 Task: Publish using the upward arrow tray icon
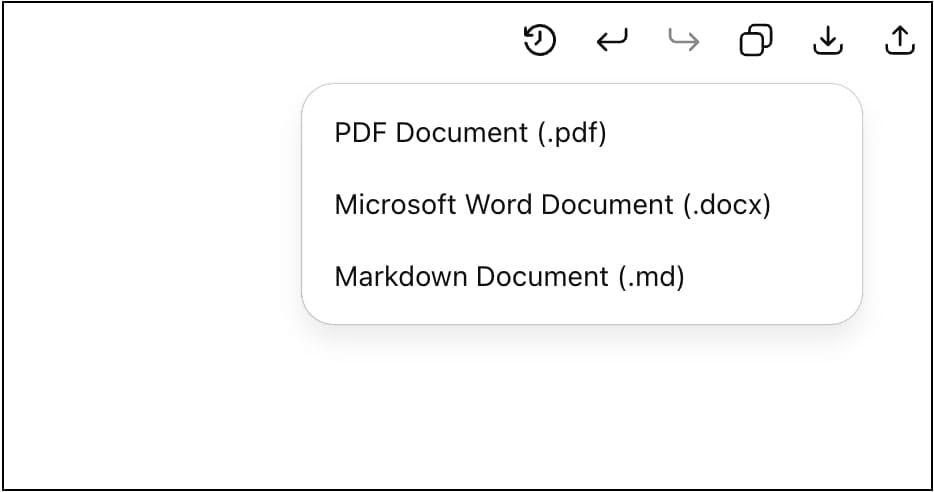point(899,41)
